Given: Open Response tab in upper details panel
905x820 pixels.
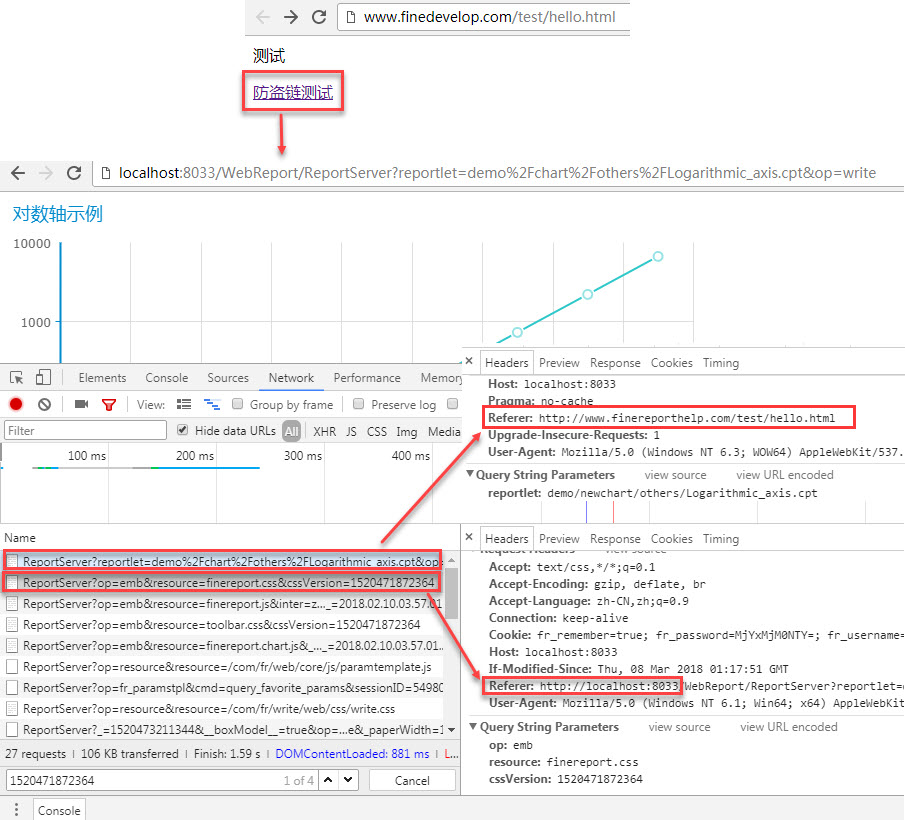Looking at the screenshot, I should pyautogui.click(x=615, y=363).
